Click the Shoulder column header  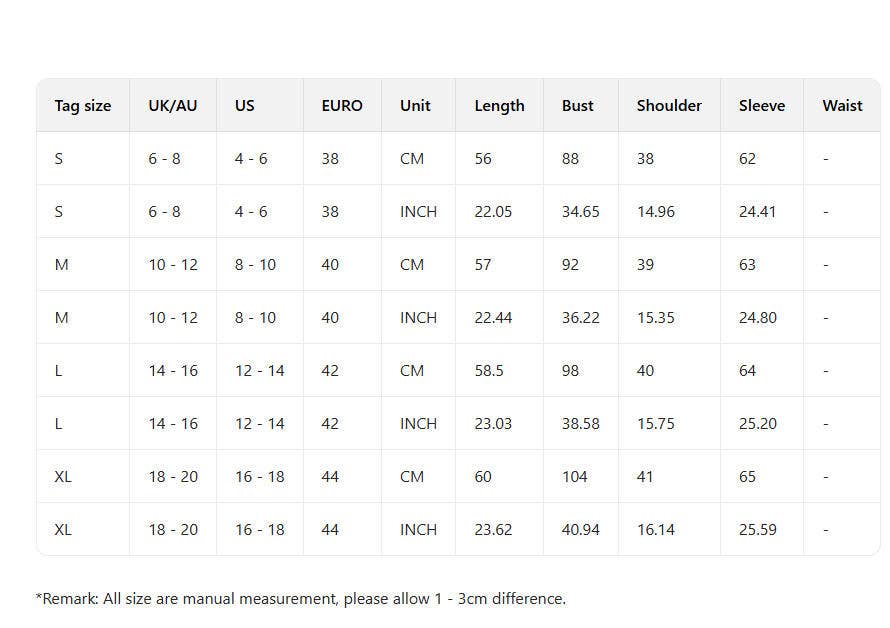[x=669, y=105]
